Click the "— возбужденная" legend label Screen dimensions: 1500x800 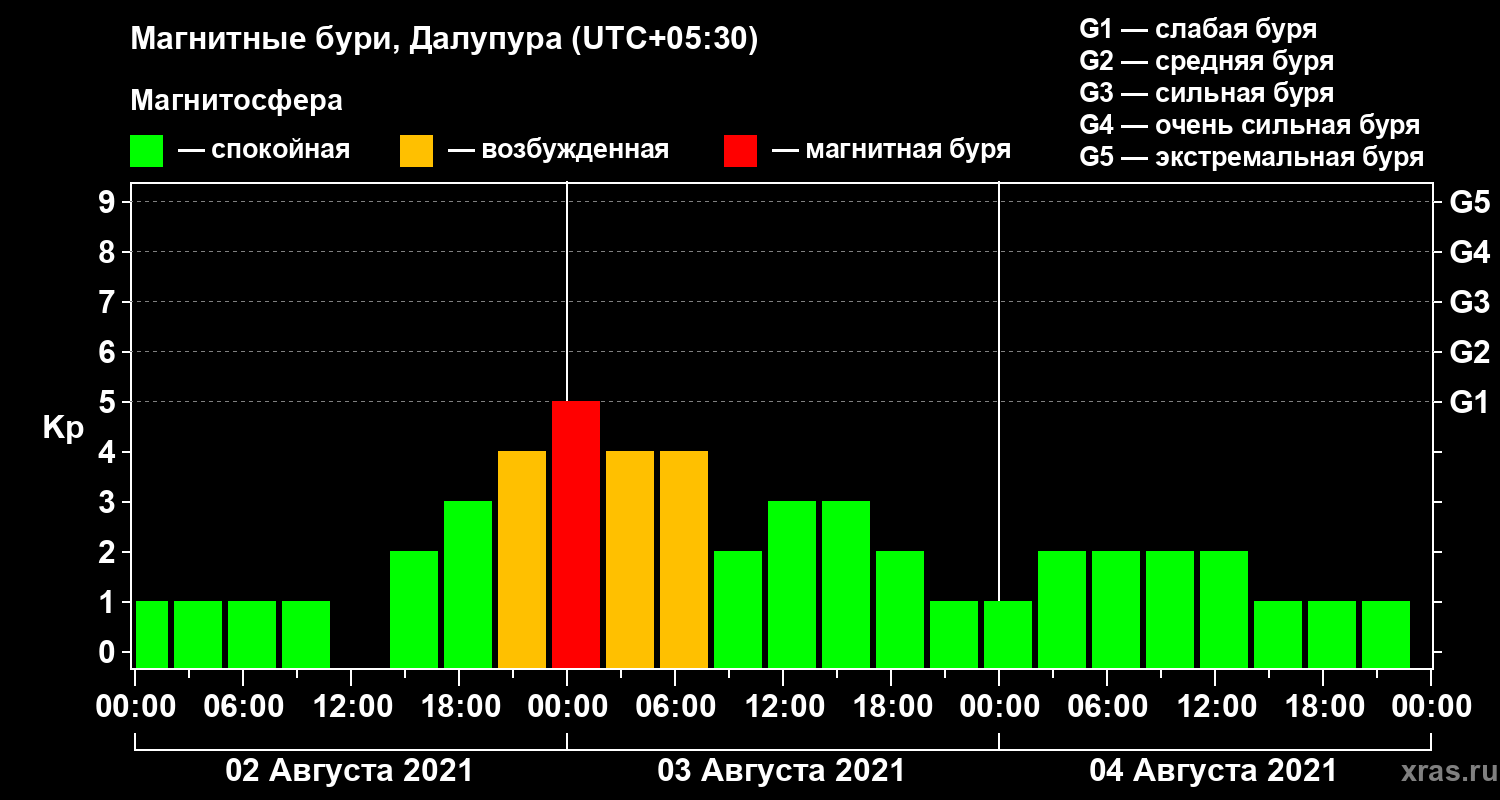click(x=558, y=150)
